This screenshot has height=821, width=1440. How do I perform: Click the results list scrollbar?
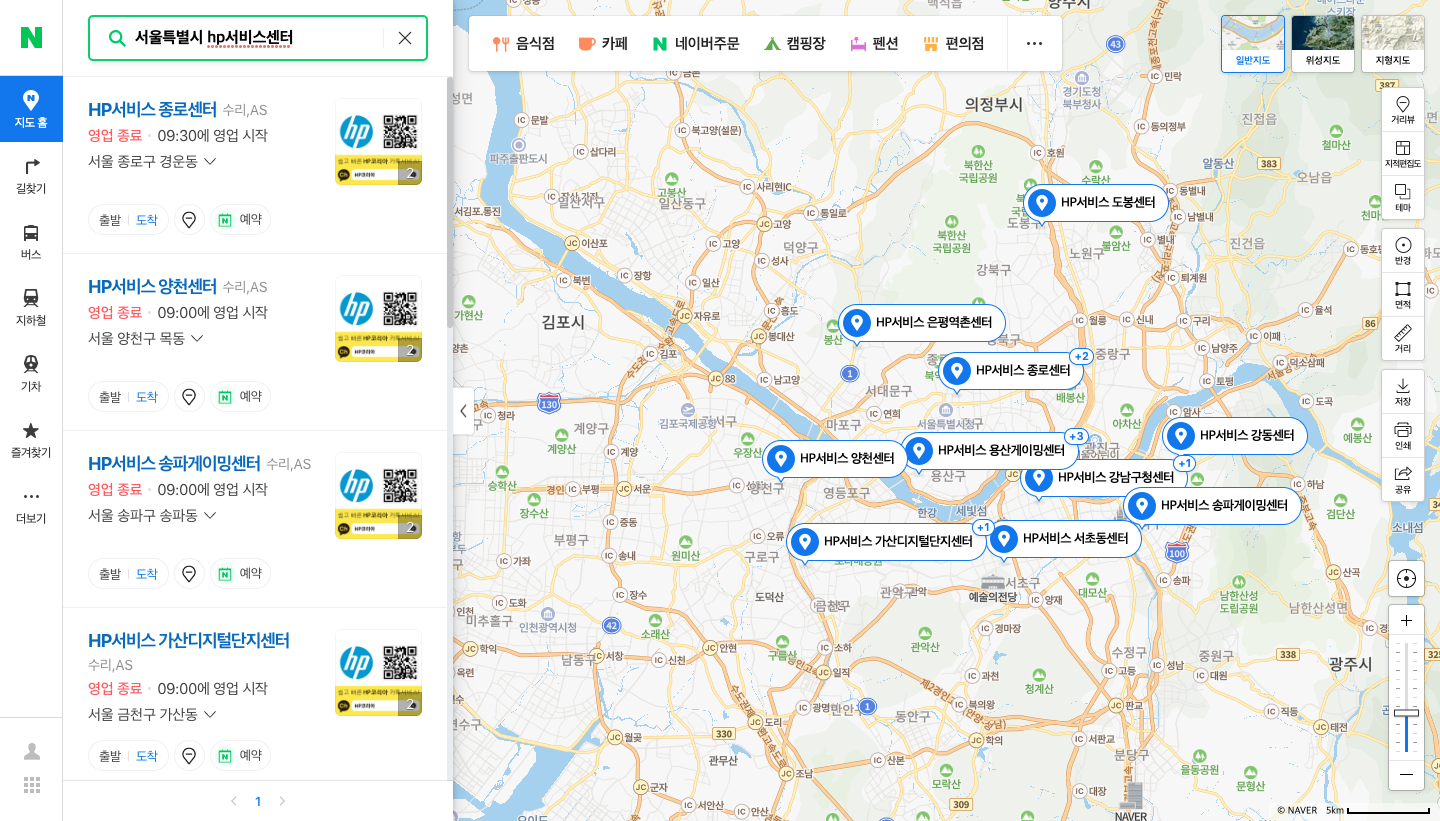pos(449,203)
